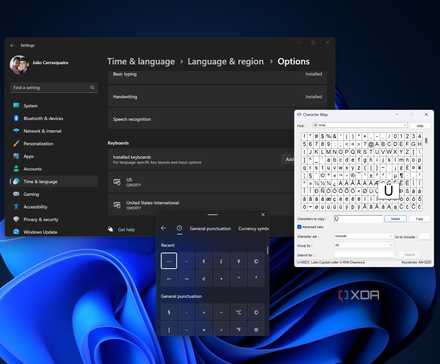Go to Time & language breadcrumb
Image resolution: width=440 pixels, height=364 pixels.
(141, 62)
